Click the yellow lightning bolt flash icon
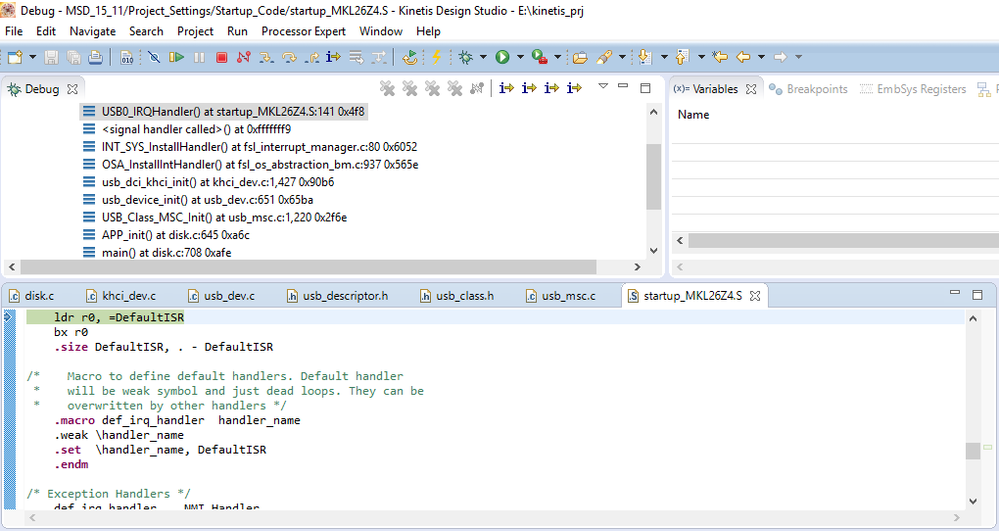999x531 pixels. [436, 57]
